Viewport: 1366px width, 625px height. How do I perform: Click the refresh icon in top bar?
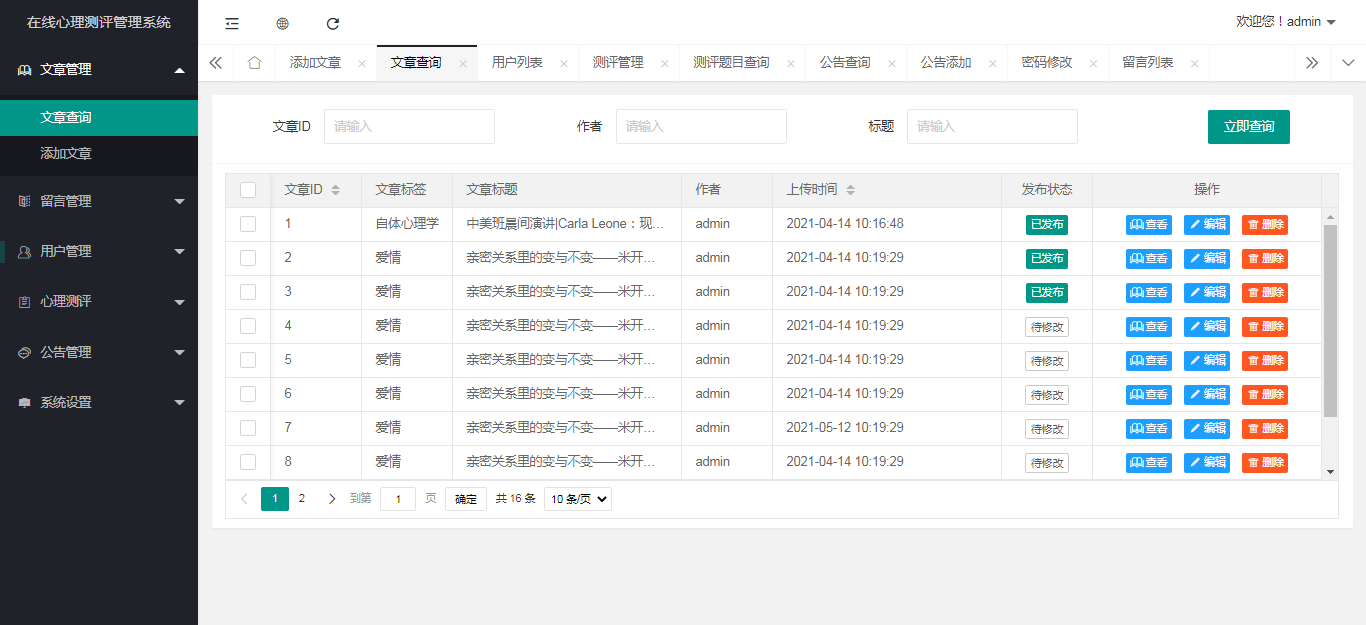[333, 23]
